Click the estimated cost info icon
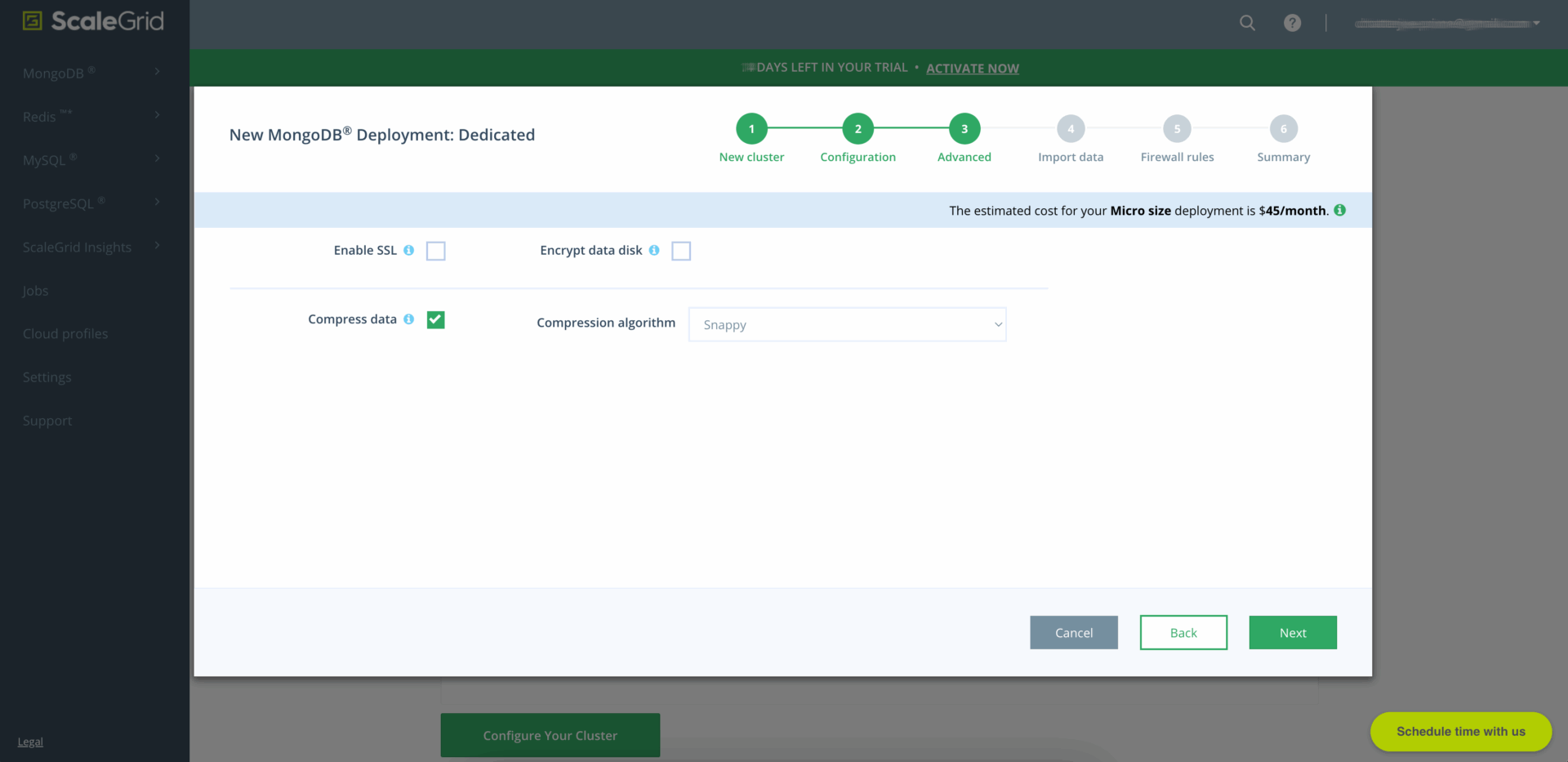This screenshot has height=762, width=1568. (x=1340, y=211)
